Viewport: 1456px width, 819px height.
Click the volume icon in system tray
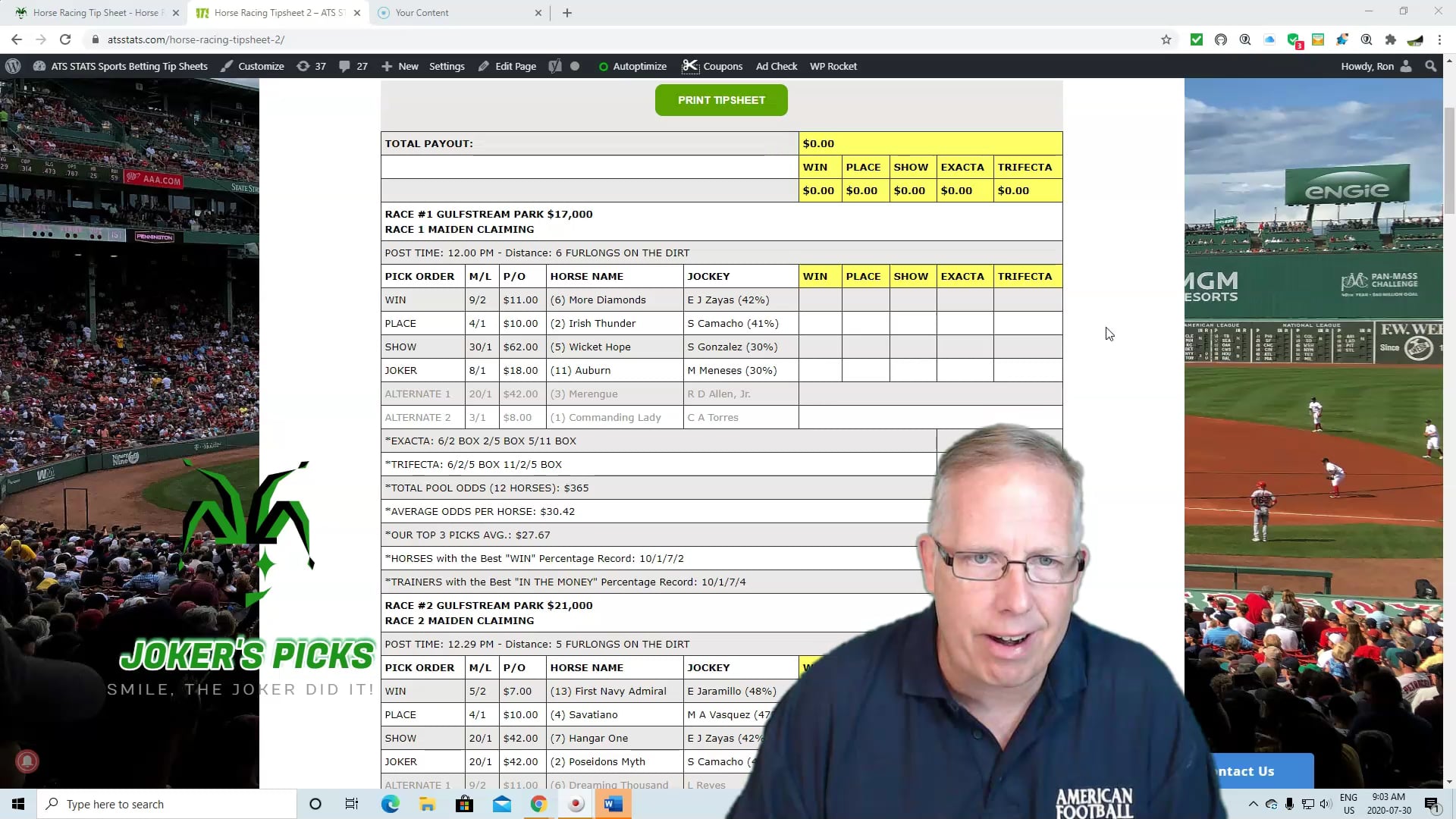coord(1325,804)
